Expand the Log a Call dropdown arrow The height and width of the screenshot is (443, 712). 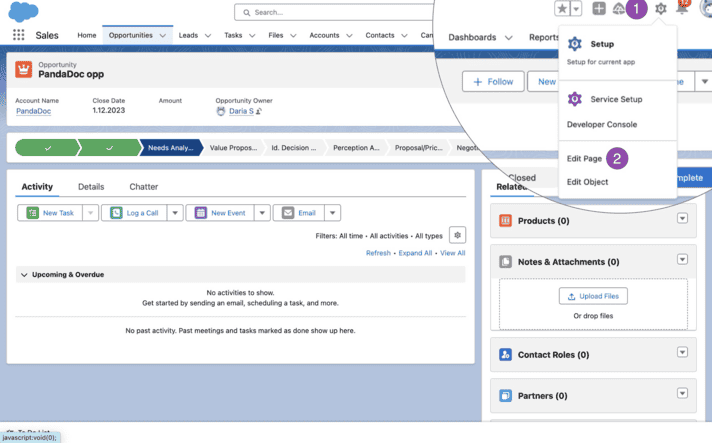coord(175,213)
